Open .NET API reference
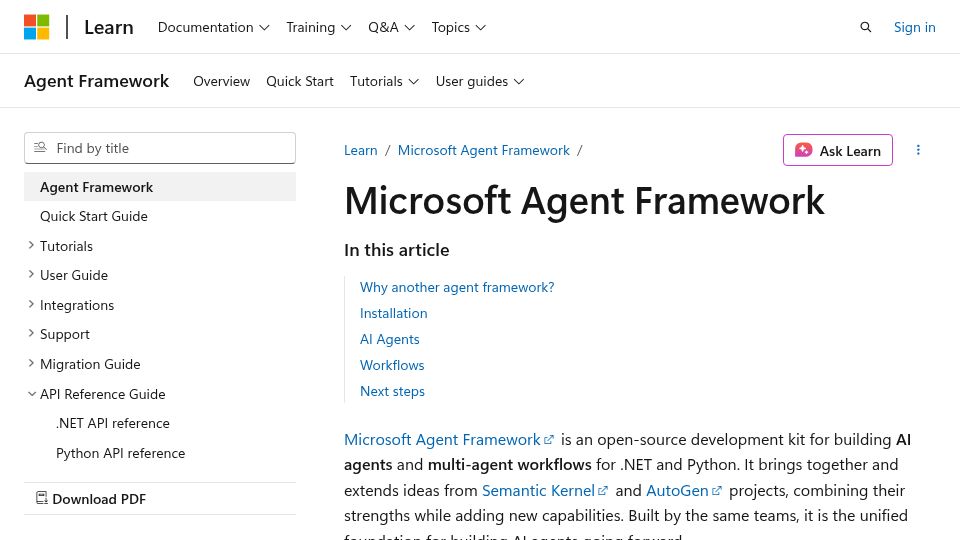Screen dimensions: 960x540 (x=113, y=423)
